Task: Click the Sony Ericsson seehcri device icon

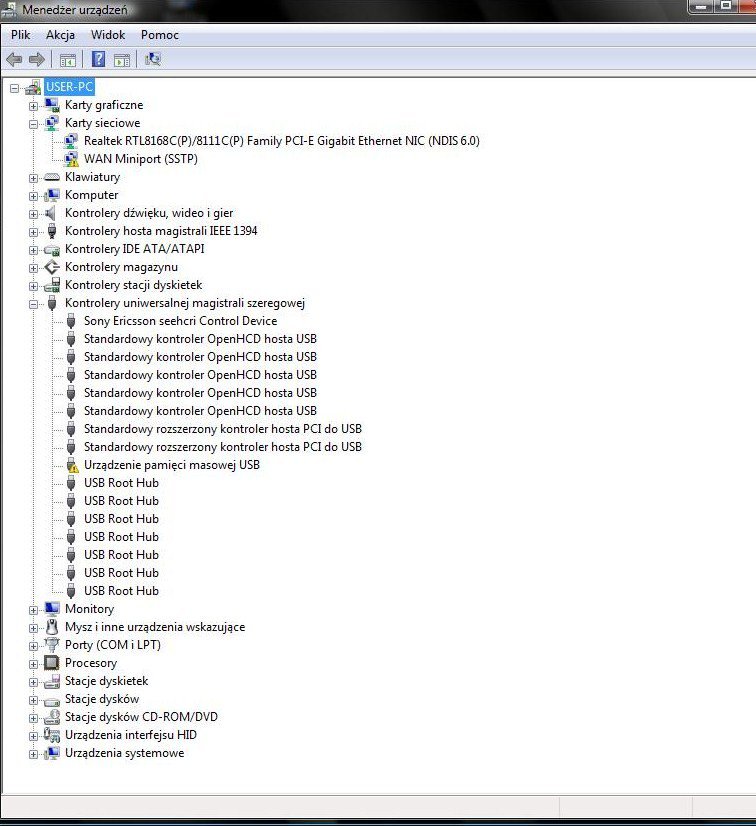Action: 71,321
